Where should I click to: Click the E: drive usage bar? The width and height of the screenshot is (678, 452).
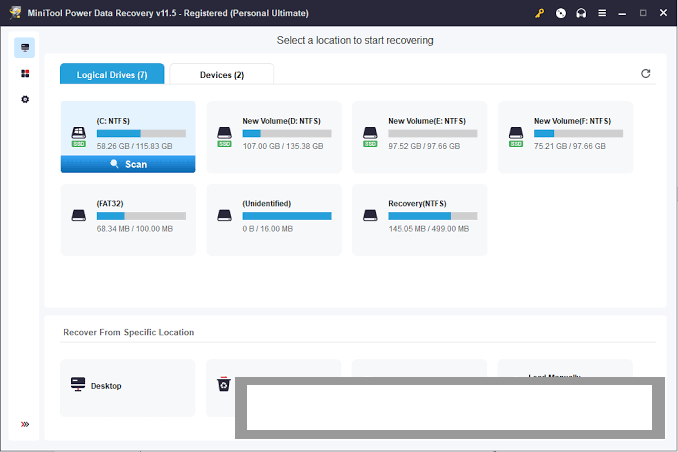click(x=433, y=133)
